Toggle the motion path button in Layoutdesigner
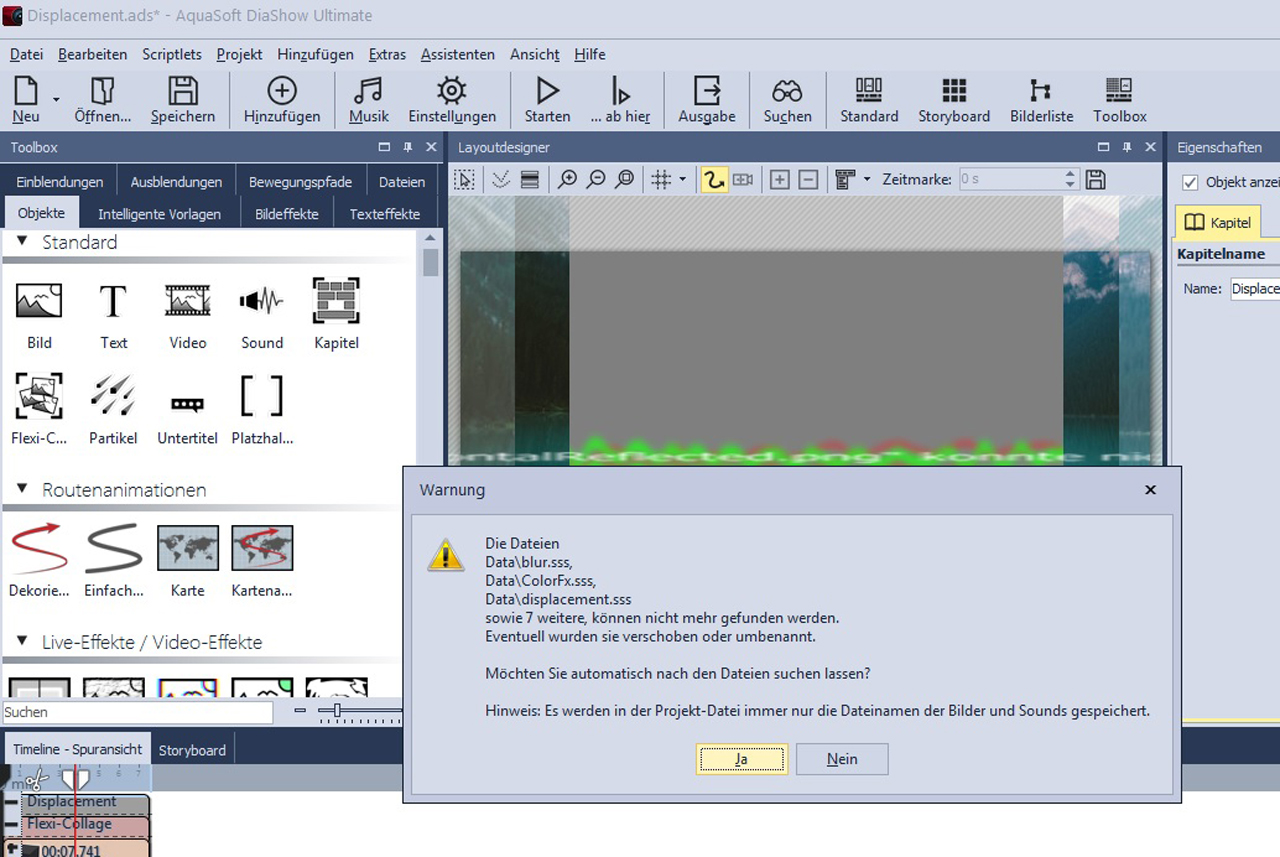This screenshot has width=1280, height=857. click(x=713, y=180)
